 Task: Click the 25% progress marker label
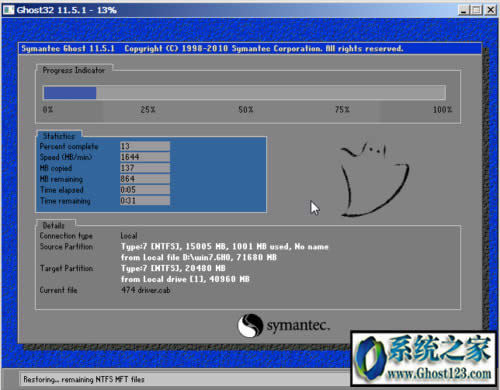pos(148,110)
